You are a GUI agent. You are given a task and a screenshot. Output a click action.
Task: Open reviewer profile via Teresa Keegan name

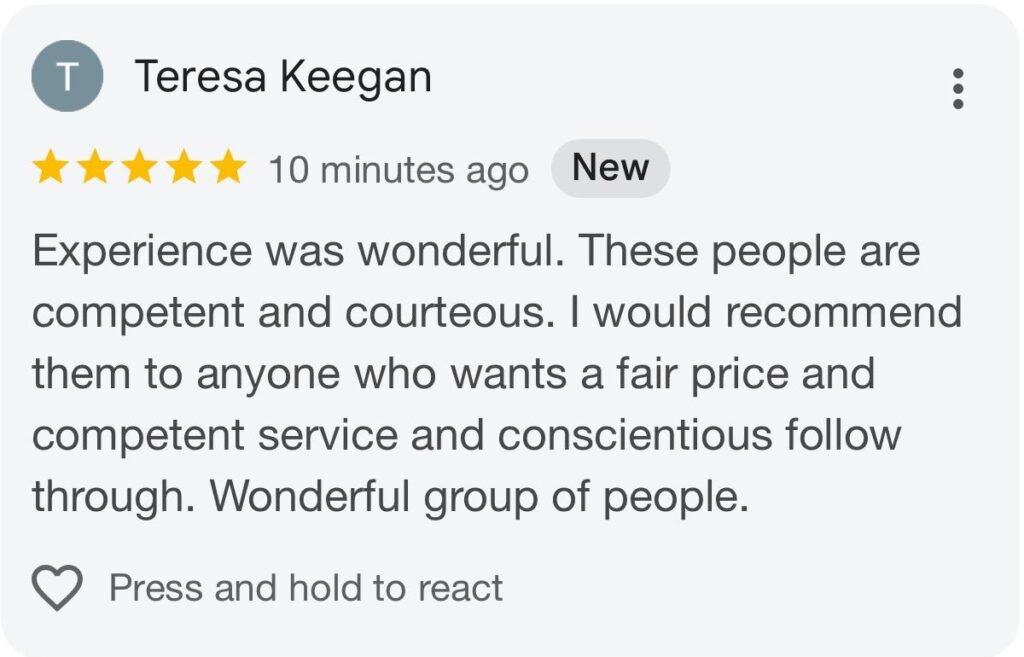[283, 77]
